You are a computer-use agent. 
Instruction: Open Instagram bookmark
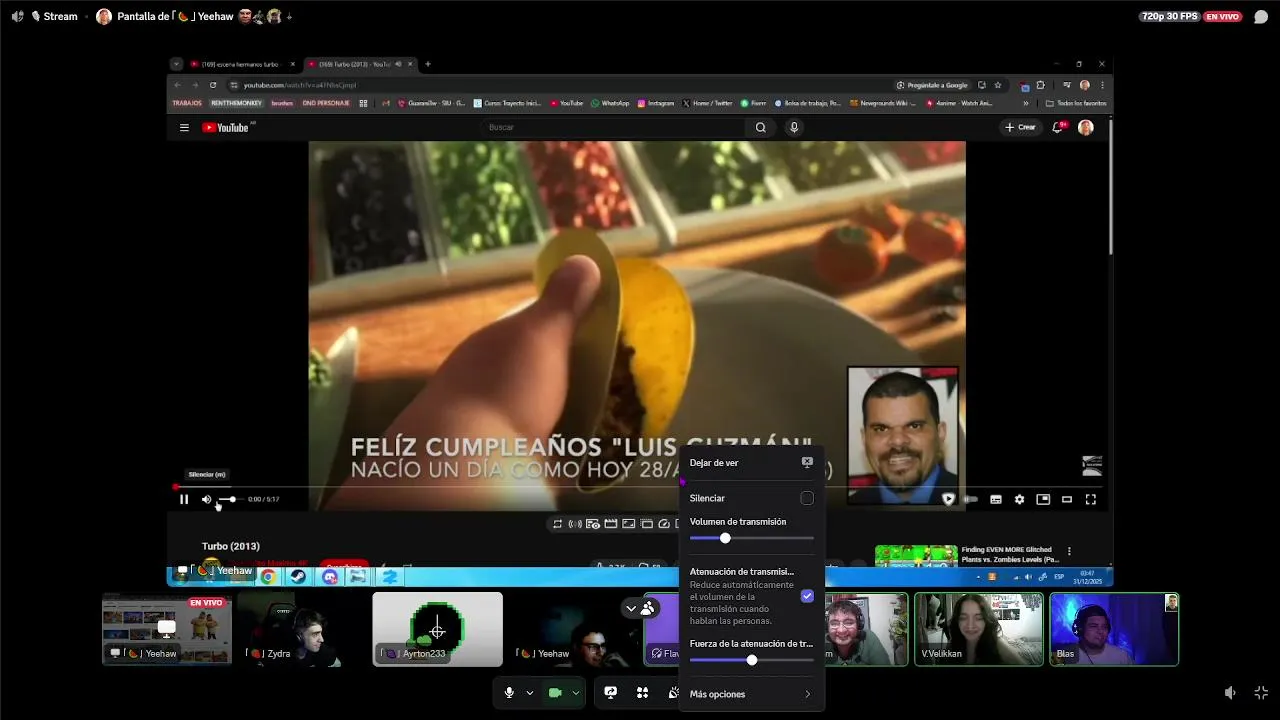[655, 103]
